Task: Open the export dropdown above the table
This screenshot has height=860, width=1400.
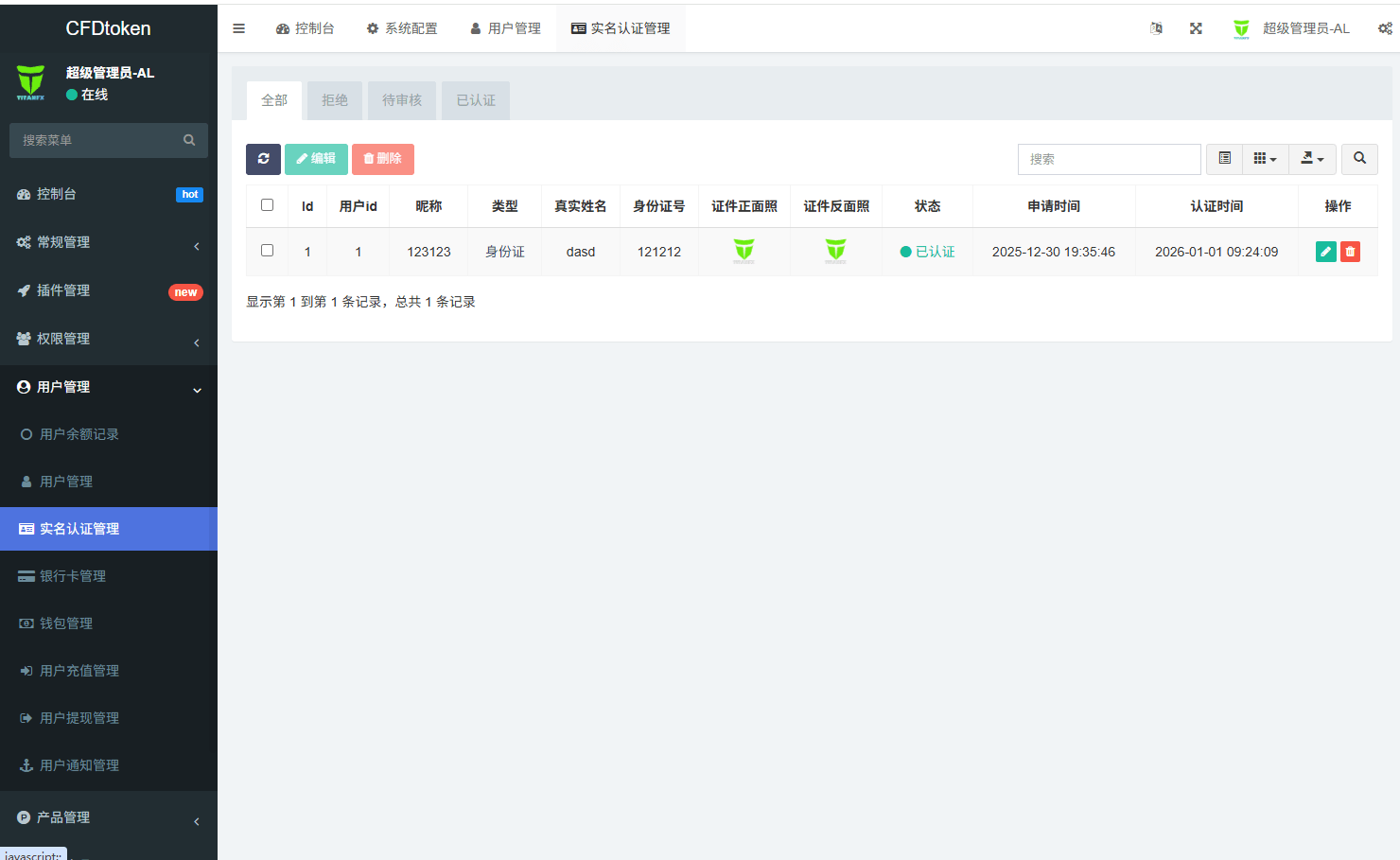Action: (1311, 159)
